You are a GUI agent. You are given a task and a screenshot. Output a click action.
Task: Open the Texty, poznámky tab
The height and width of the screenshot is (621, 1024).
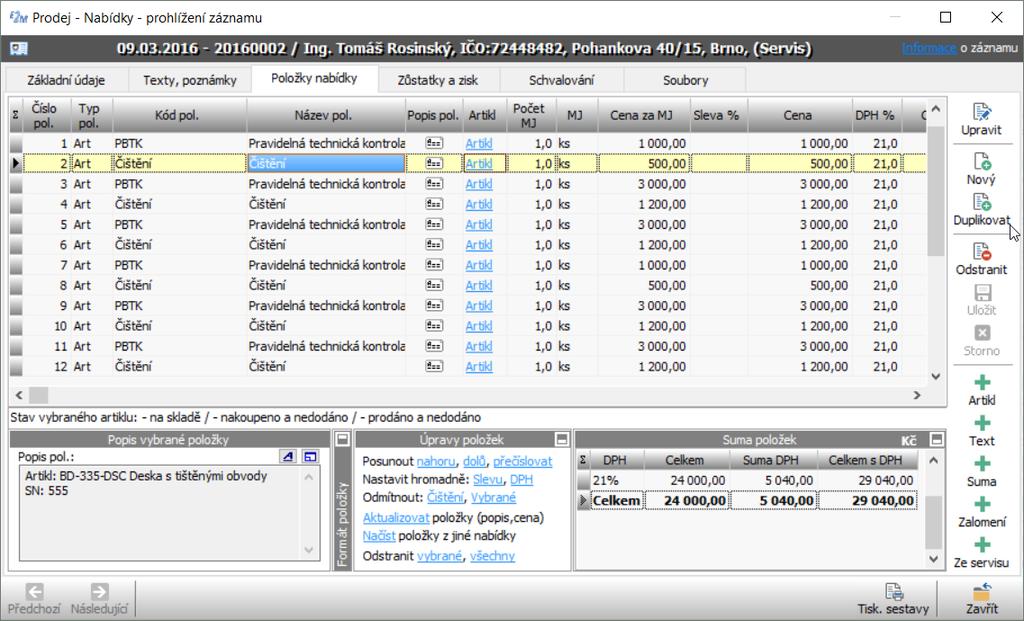click(x=189, y=80)
